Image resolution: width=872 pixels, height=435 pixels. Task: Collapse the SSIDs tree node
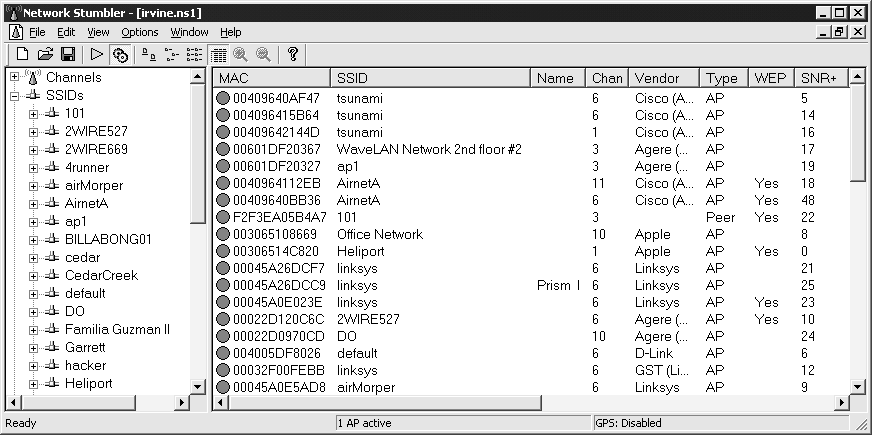click(14, 96)
